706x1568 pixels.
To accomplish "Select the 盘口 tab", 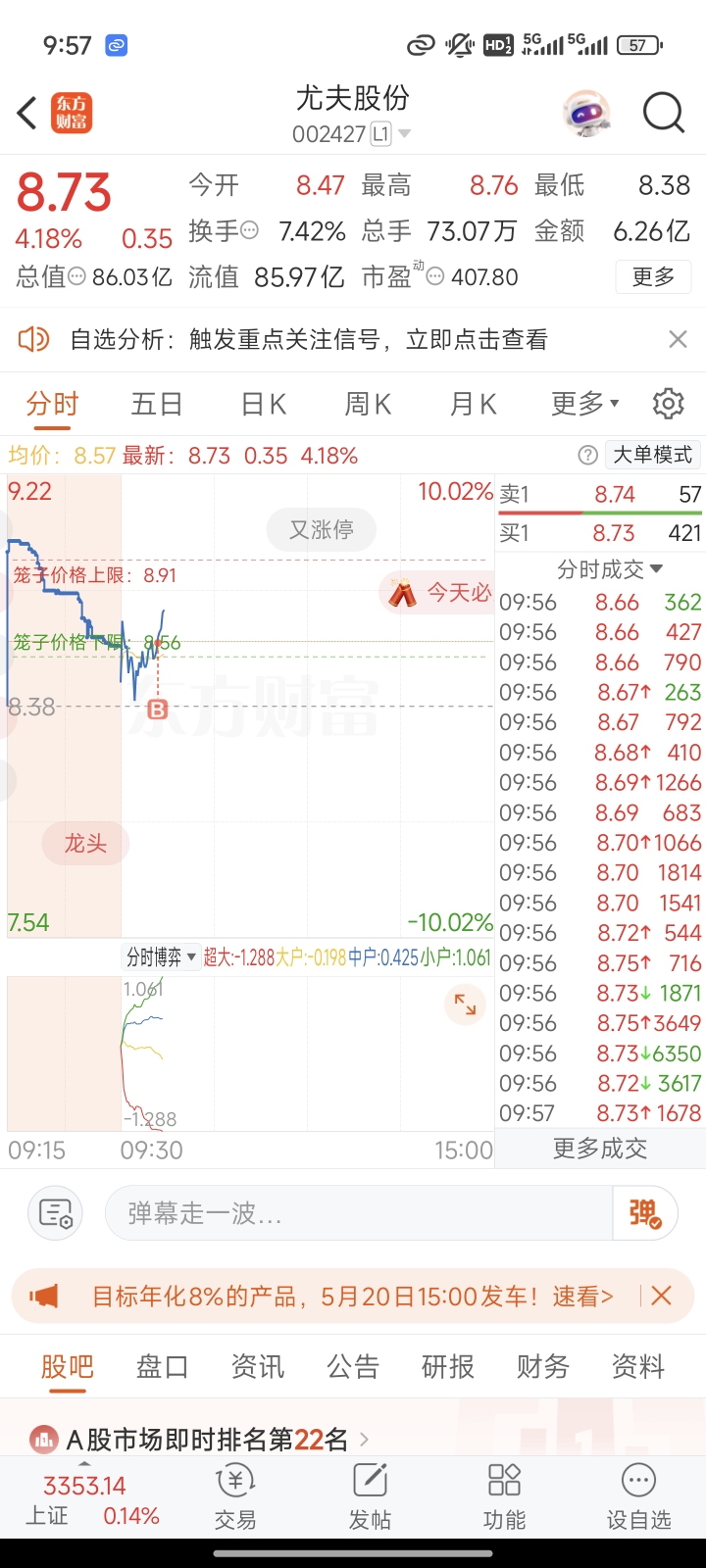I will tap(162, 1366).
